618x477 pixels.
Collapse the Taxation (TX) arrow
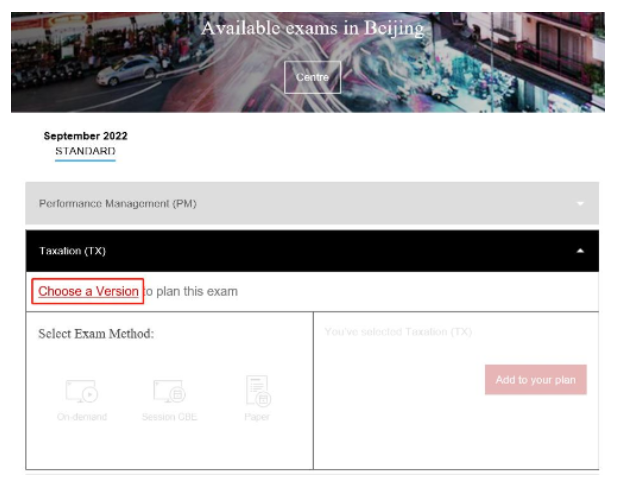580,251
